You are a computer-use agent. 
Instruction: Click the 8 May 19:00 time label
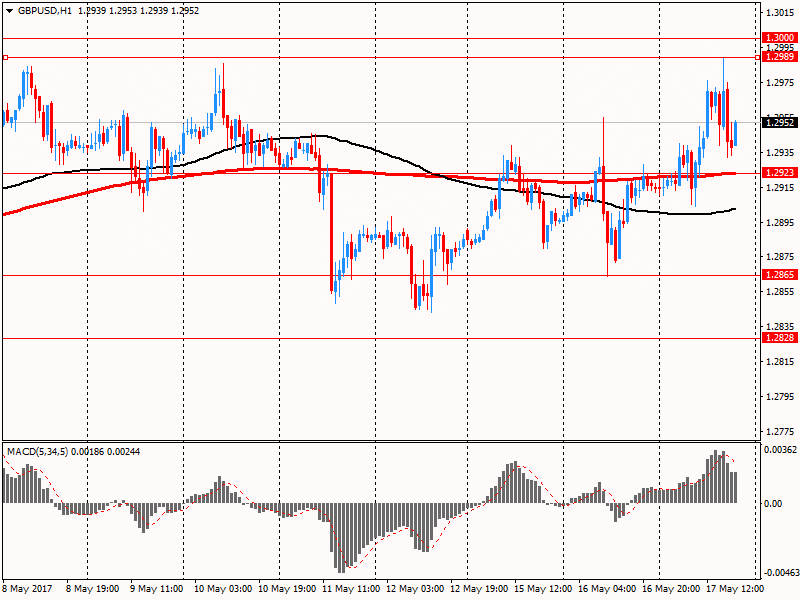point(92,589)
